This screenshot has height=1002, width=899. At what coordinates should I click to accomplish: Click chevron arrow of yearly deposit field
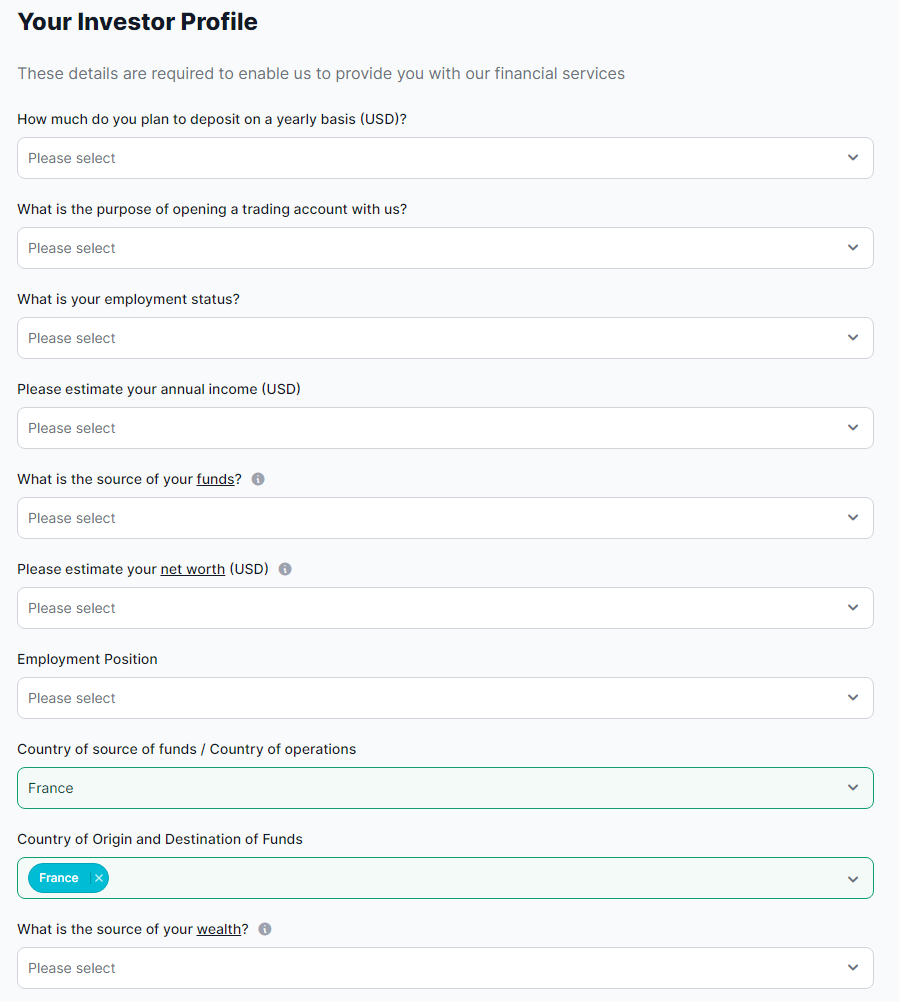(x=853, y=158)
